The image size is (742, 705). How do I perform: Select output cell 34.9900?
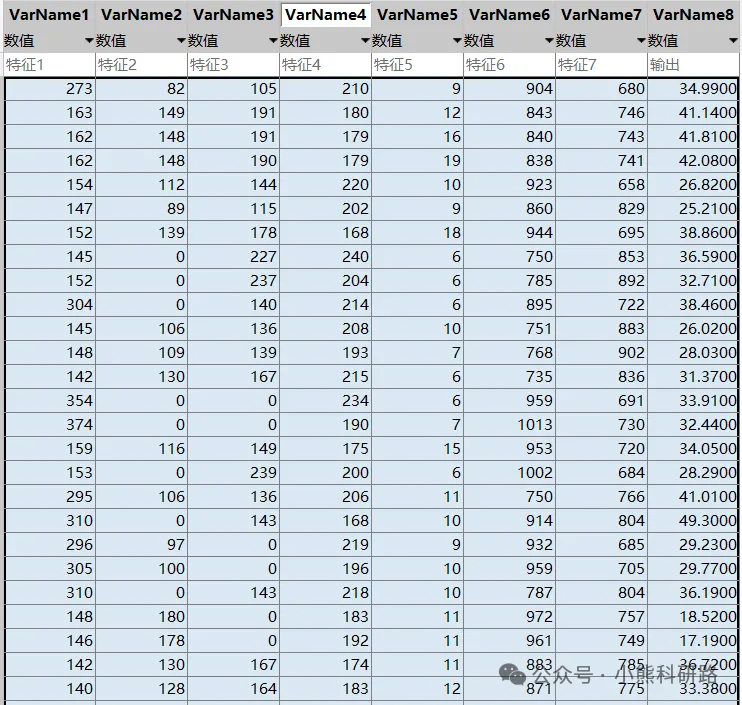coord(693,89)
